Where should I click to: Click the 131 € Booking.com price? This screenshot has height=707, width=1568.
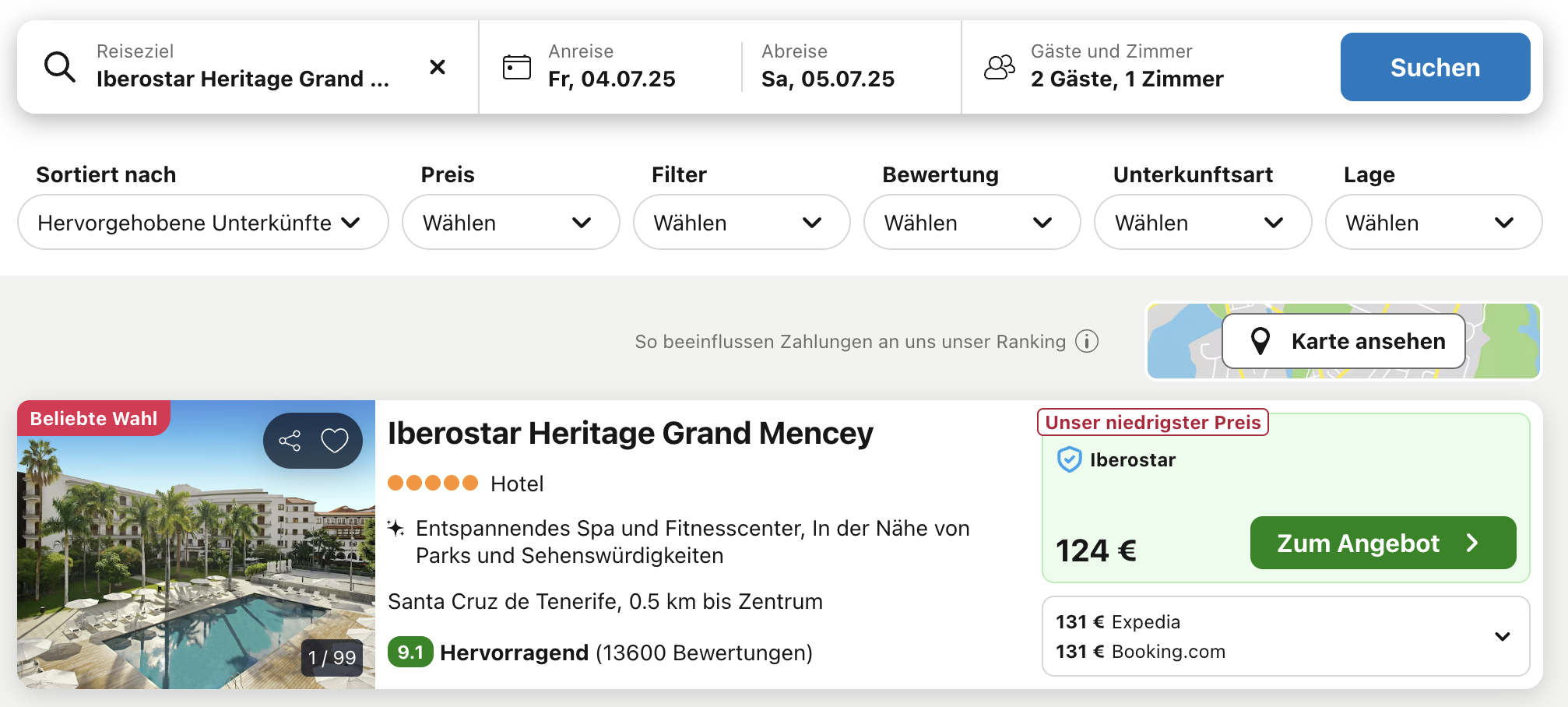(1140, 652)
